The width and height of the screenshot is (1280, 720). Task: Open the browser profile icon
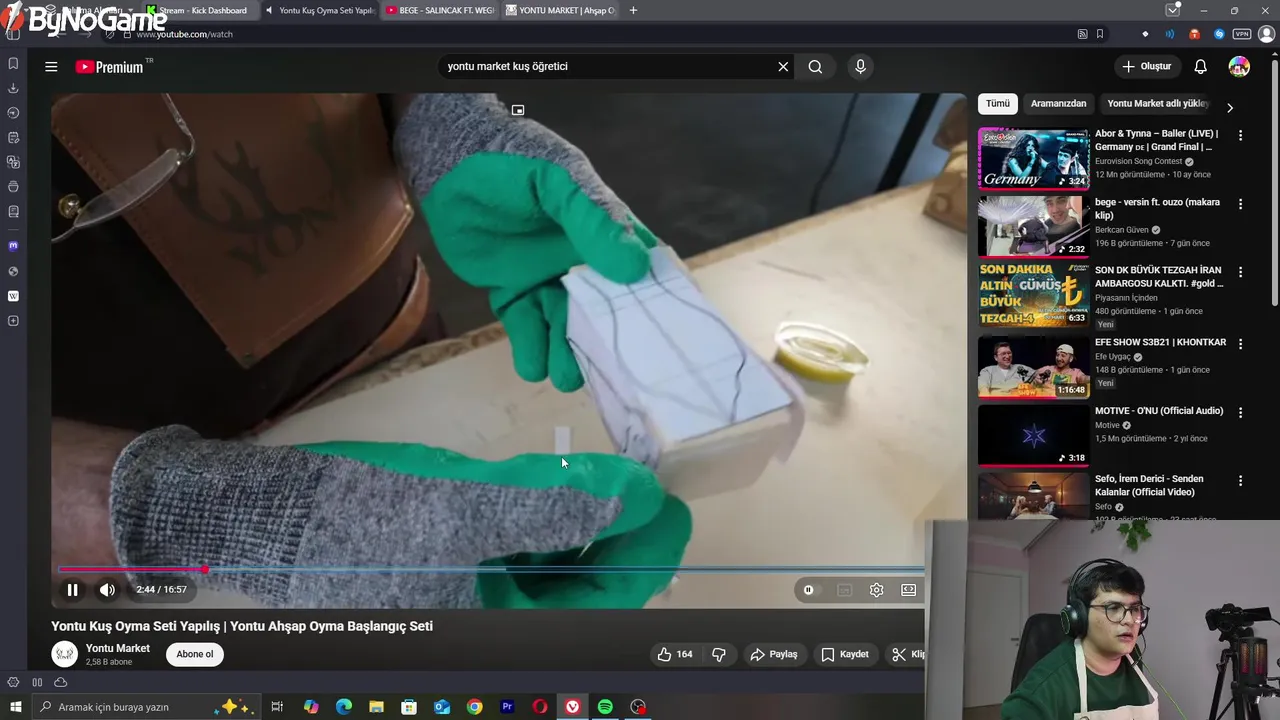tap(1266, 34)
